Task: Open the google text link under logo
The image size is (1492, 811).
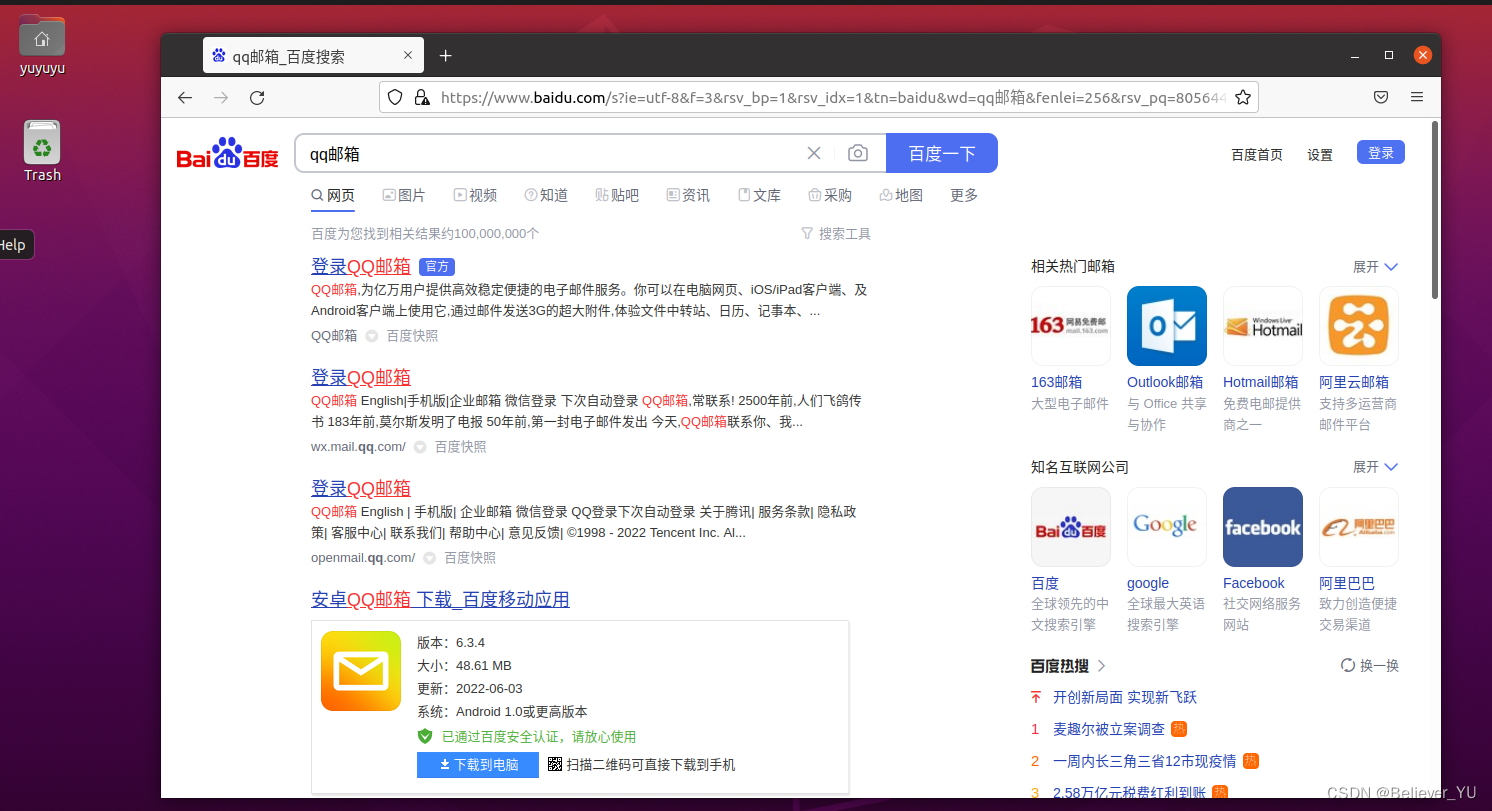Action: coord(1148,583)
